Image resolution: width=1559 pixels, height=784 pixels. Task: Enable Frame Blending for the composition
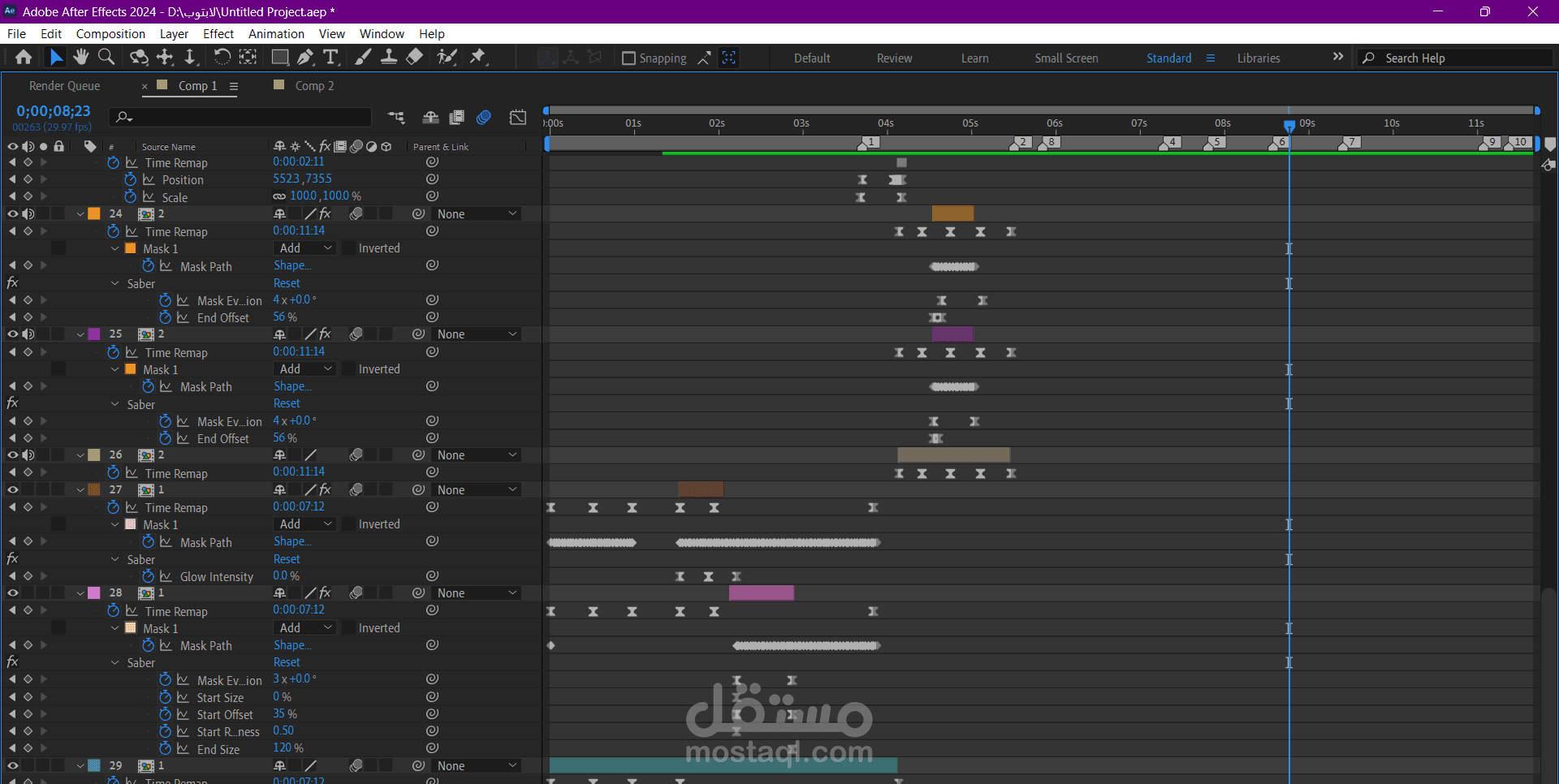click(x=457, y=118)
